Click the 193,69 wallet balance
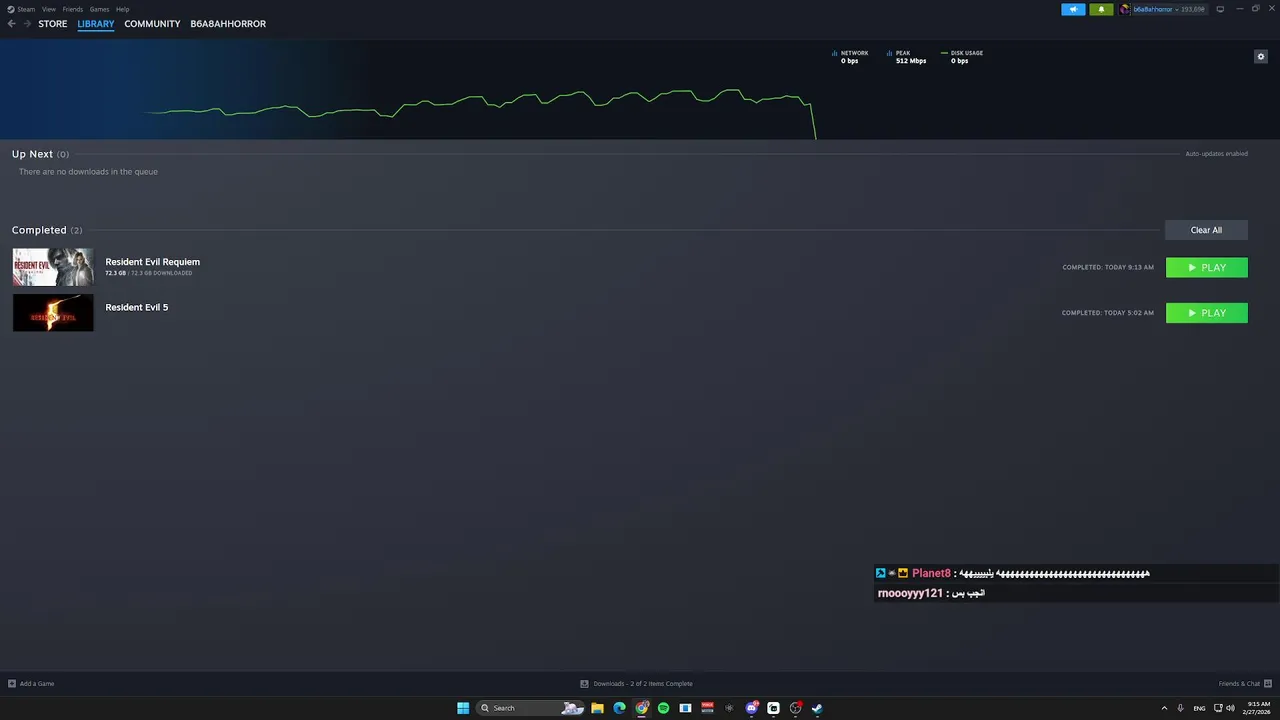 point(1193,9)
